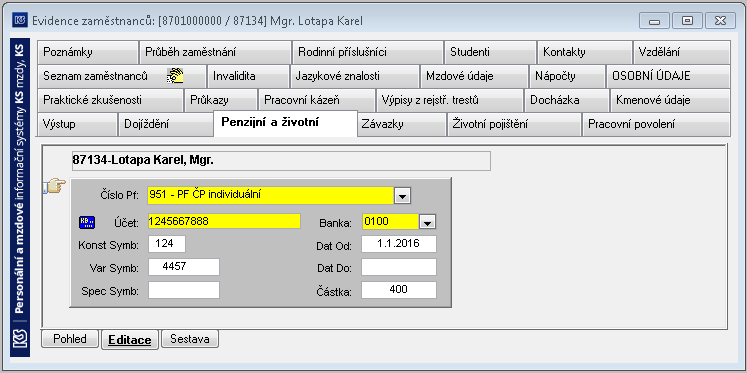Switch to the Závazky tab
This screenshot has width=747, height=373.
pyautogui.click(x=402, y=124)
